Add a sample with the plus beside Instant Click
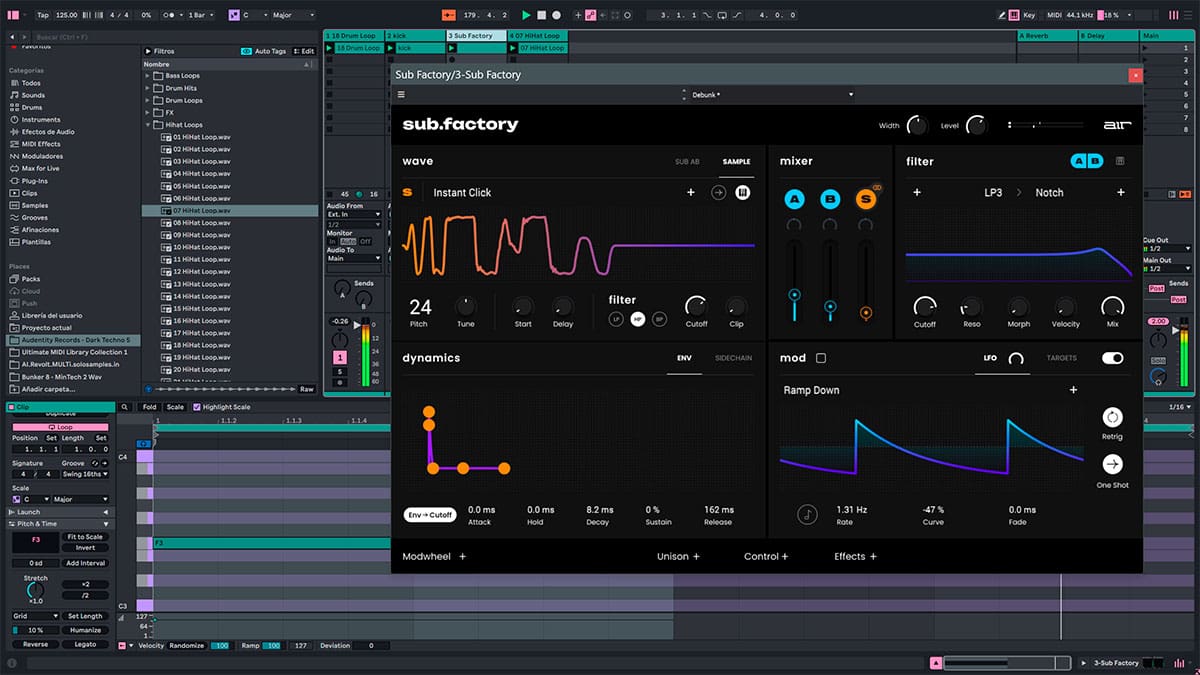1200x675 pixels. 690,192
